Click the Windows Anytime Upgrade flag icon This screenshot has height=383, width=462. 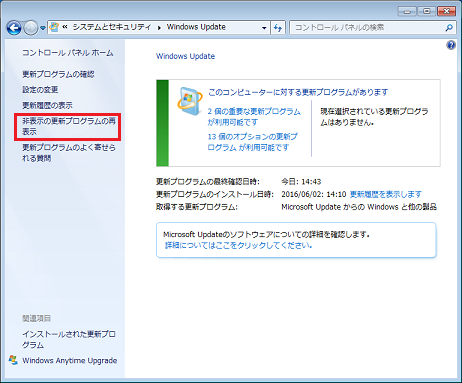13,360
